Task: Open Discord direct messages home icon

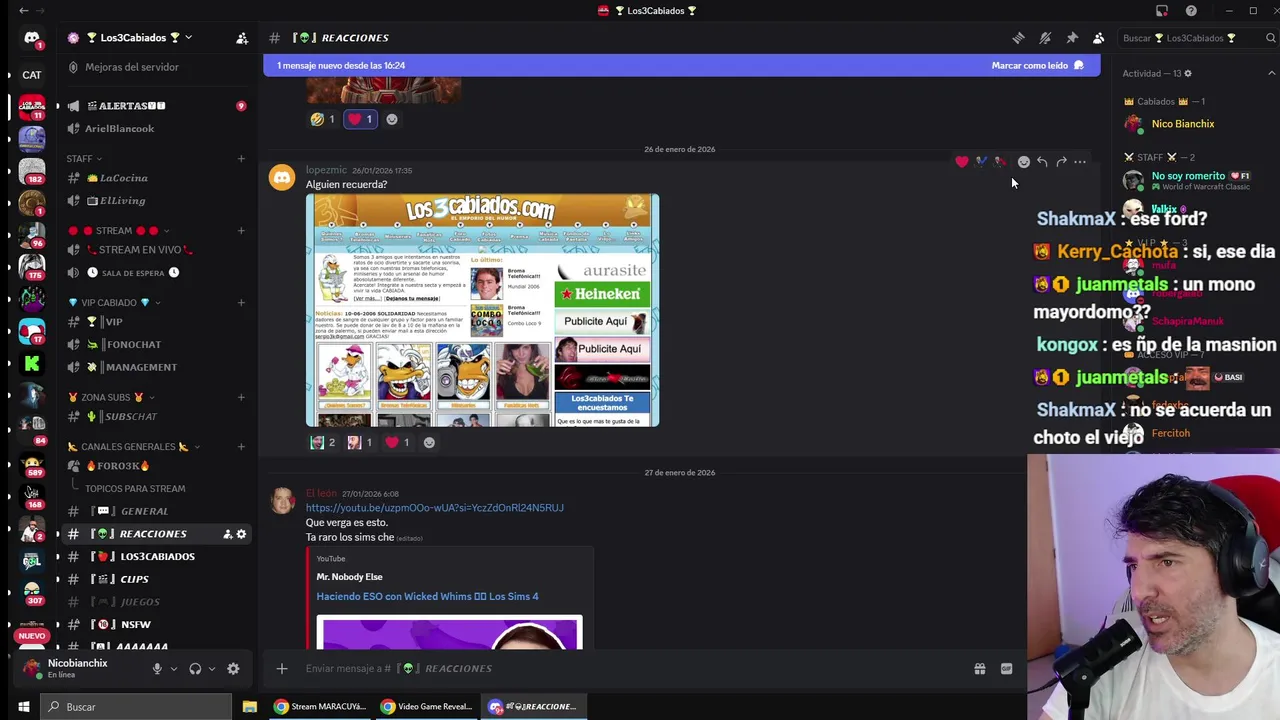Action: coord(32,38)
